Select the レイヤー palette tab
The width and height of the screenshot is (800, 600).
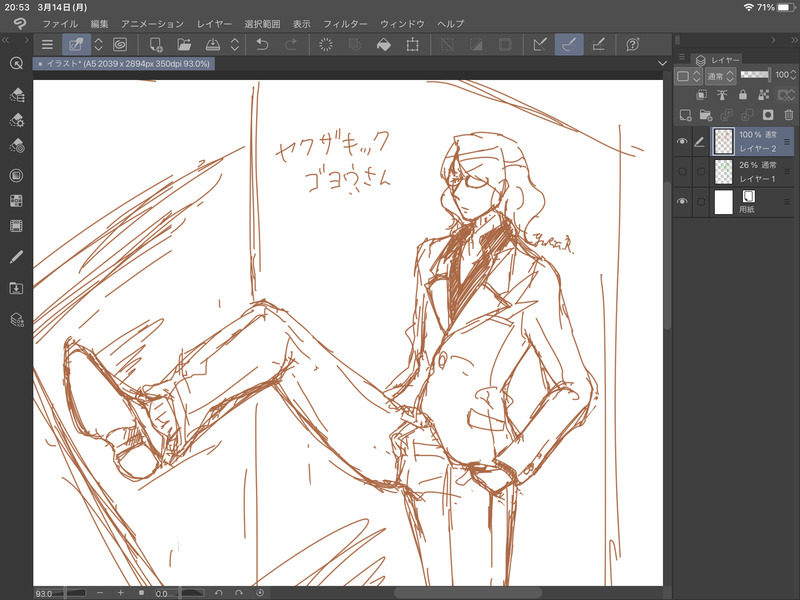coord(717,60)
